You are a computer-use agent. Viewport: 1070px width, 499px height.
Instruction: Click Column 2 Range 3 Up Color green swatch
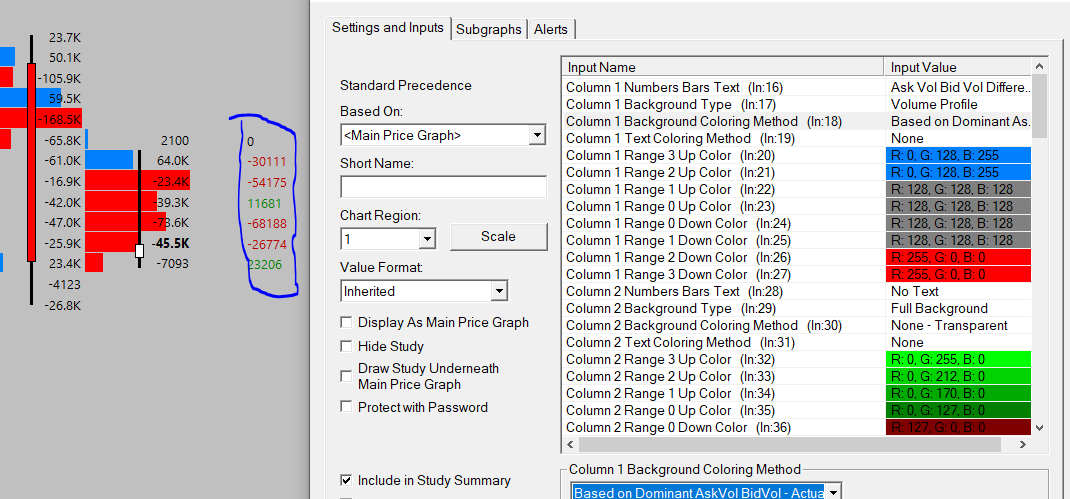[x=957, y=360]
